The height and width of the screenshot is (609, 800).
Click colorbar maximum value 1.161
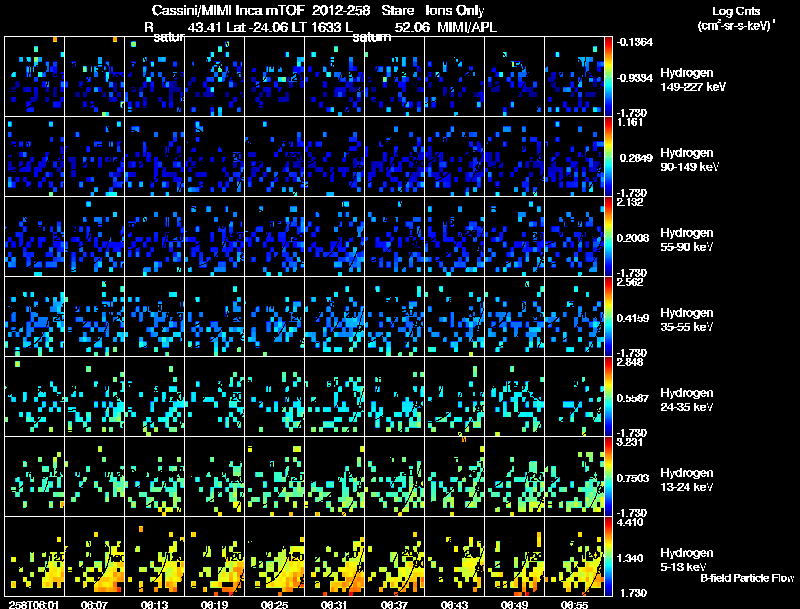(630, 122)
